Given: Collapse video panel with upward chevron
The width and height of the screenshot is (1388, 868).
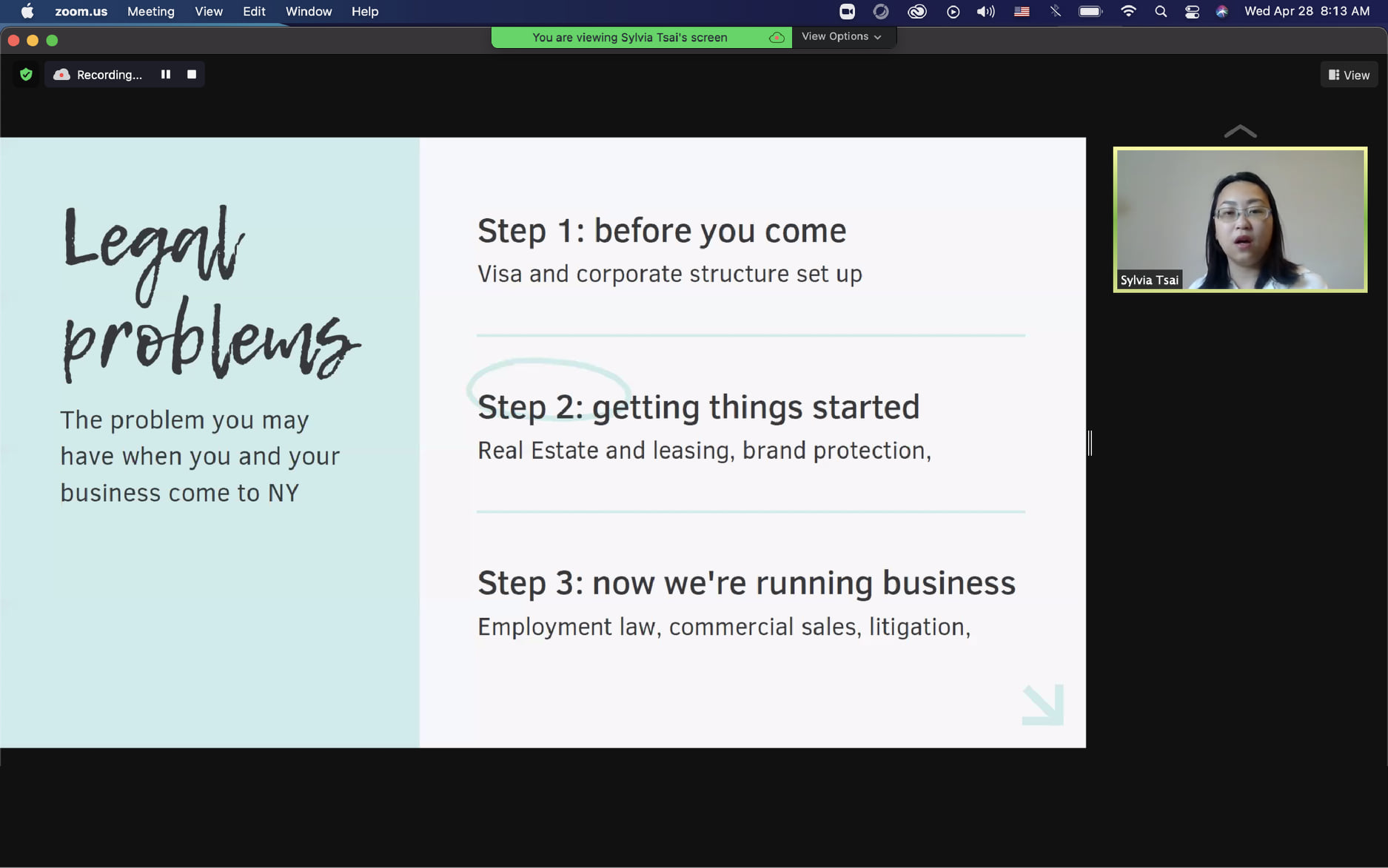Looking at the screenshot, I should (x=1240, y=132).
